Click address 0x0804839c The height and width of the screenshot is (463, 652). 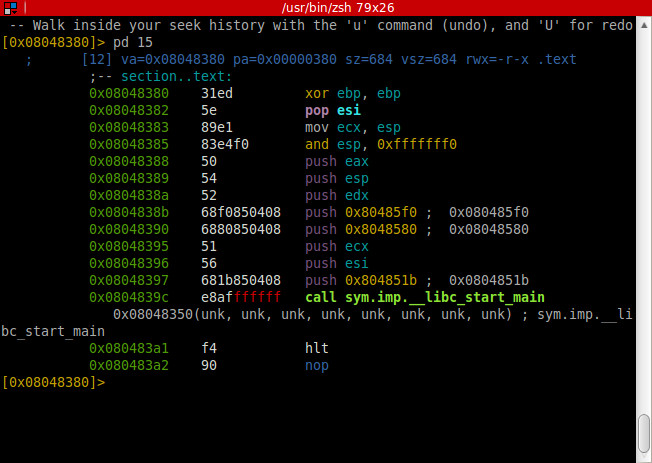point(129,298)
